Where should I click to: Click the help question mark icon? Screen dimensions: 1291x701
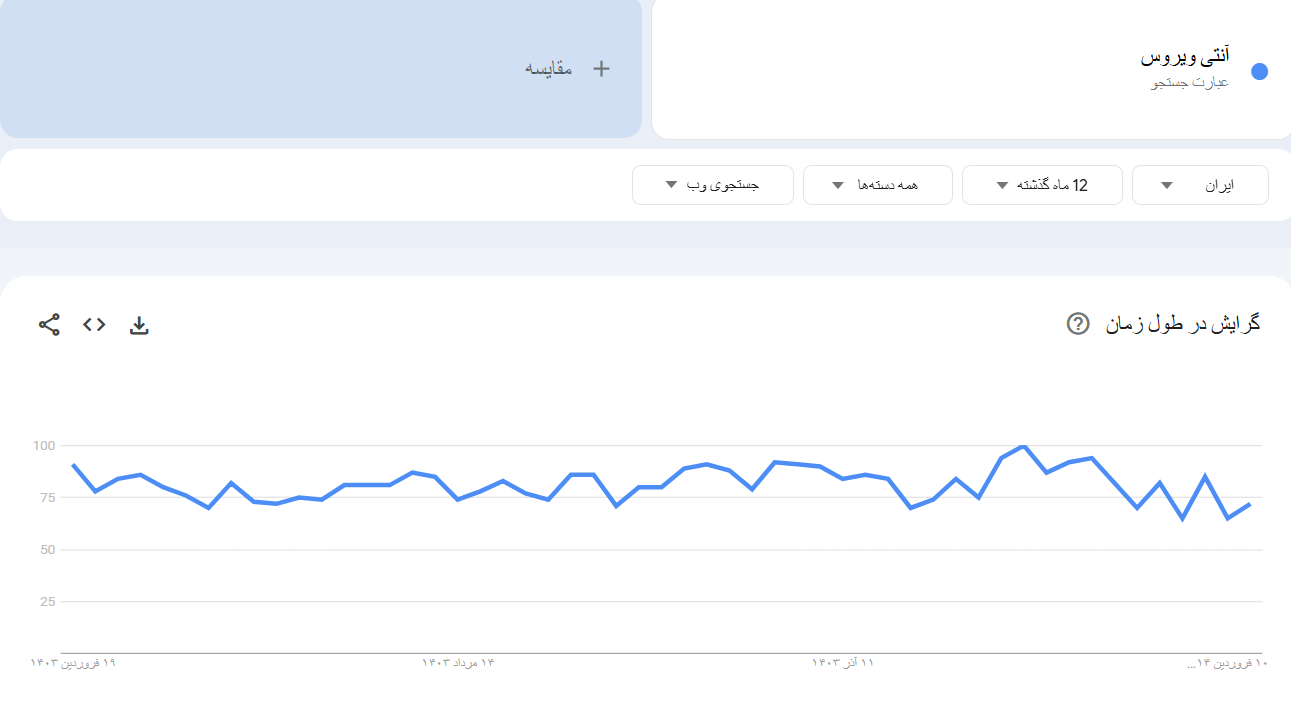(x=1077, y=324)
